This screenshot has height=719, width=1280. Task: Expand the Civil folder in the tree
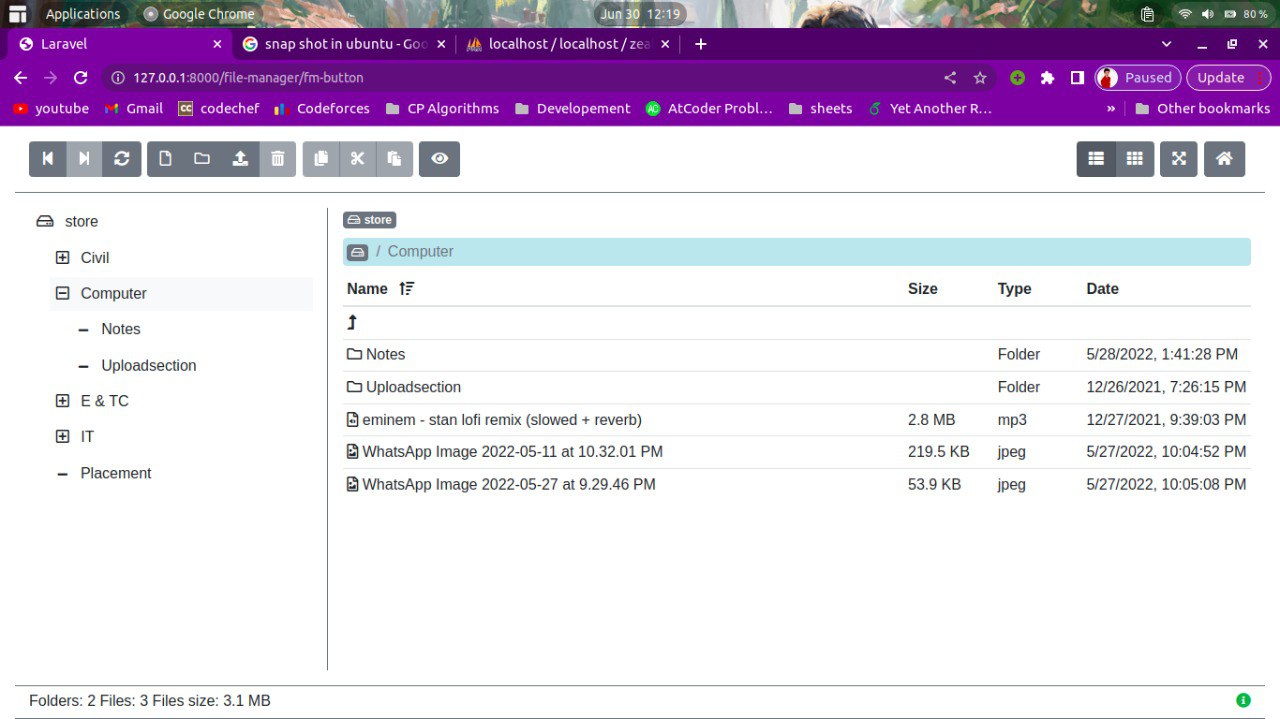click(x=62, y=257)
